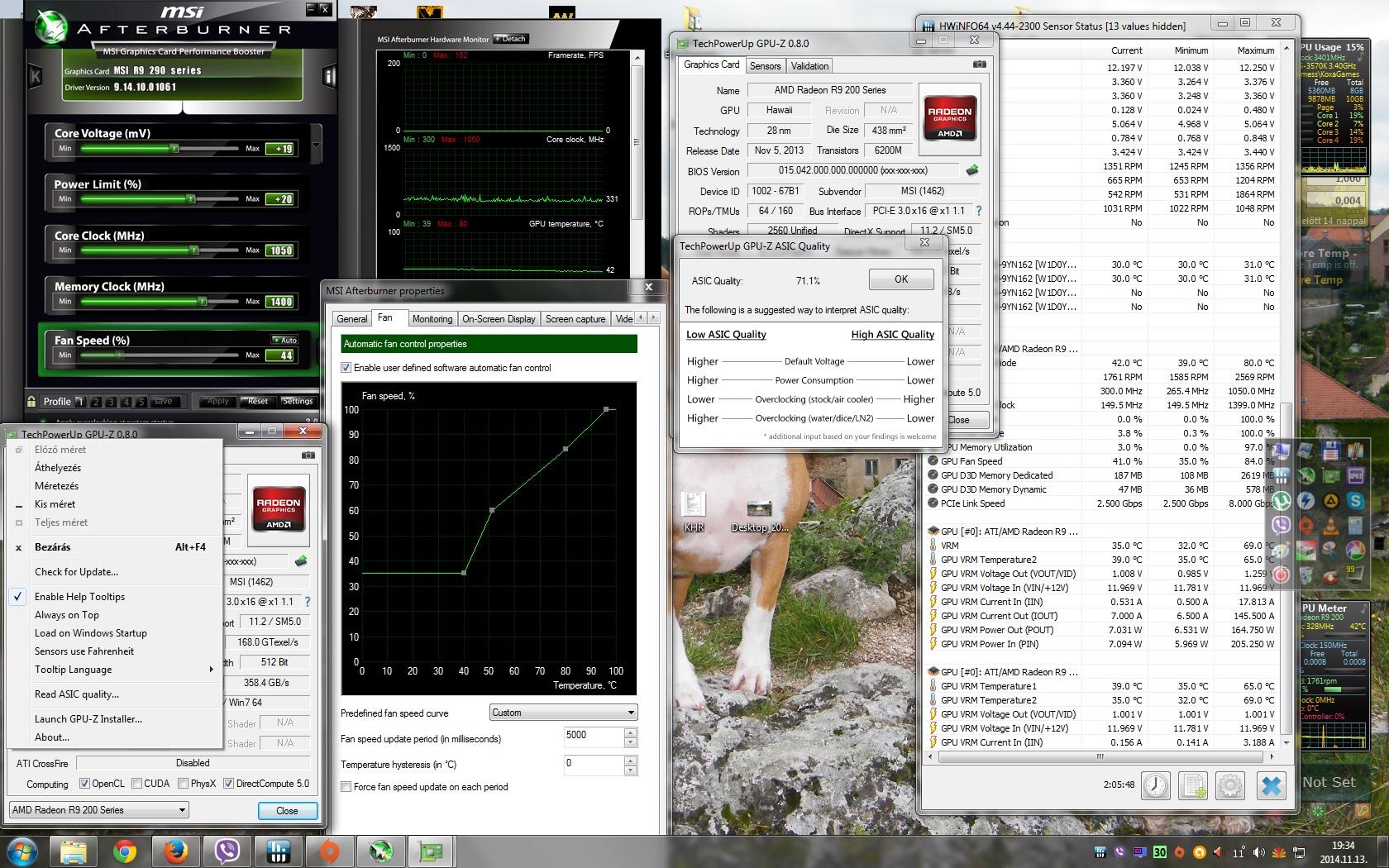1389x868 pixels.
Task: Launch Skype from the desktop icon dock
Action: [1355, 500]
